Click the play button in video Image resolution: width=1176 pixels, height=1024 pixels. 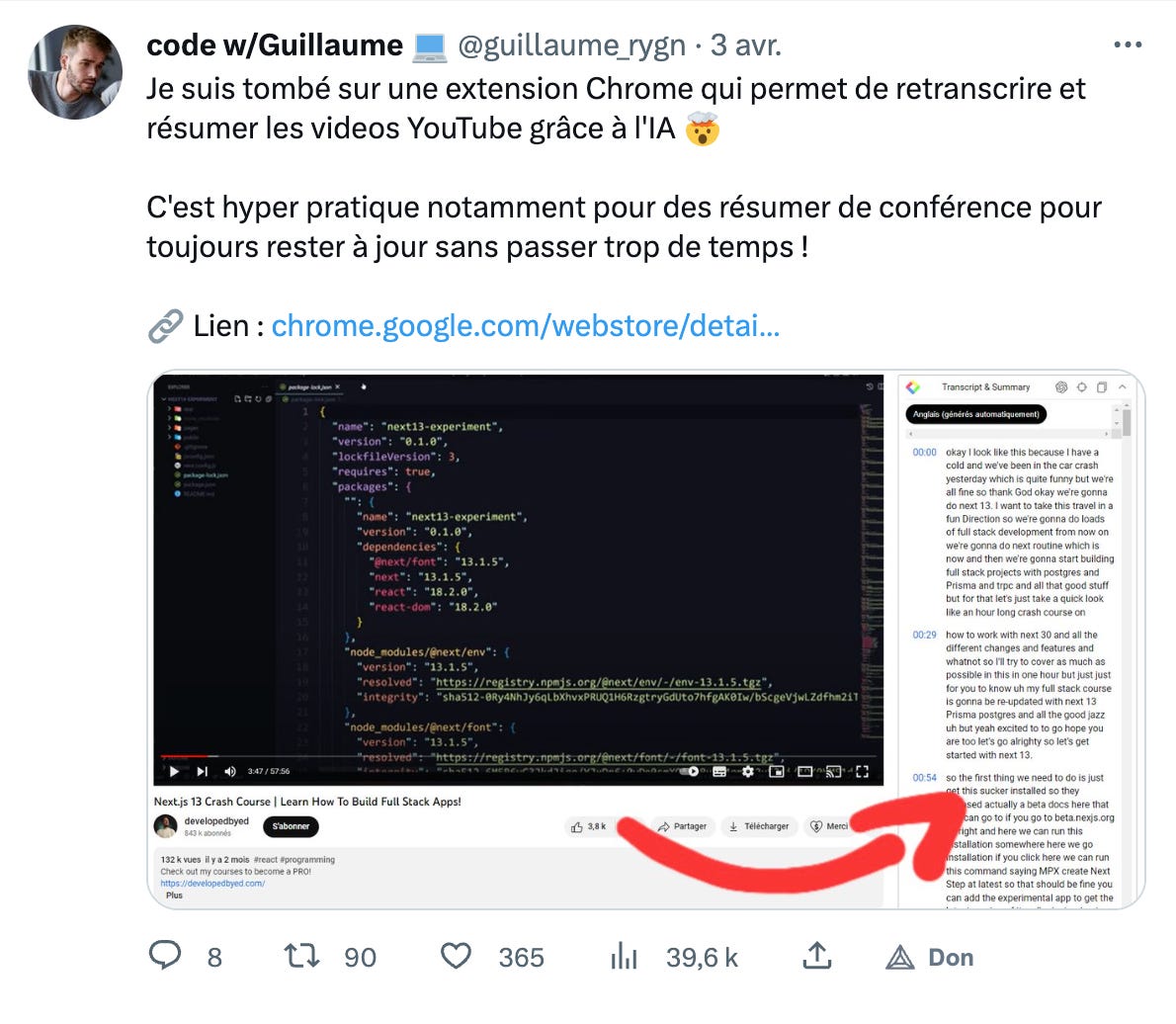[174, 771]
